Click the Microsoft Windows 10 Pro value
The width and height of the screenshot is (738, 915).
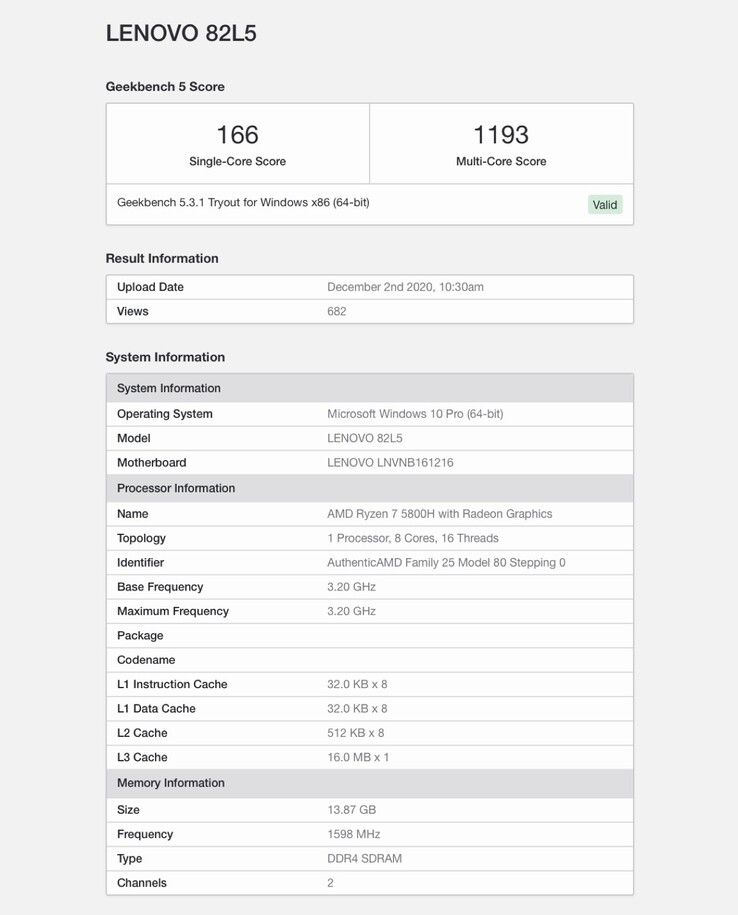coord(415,414)
